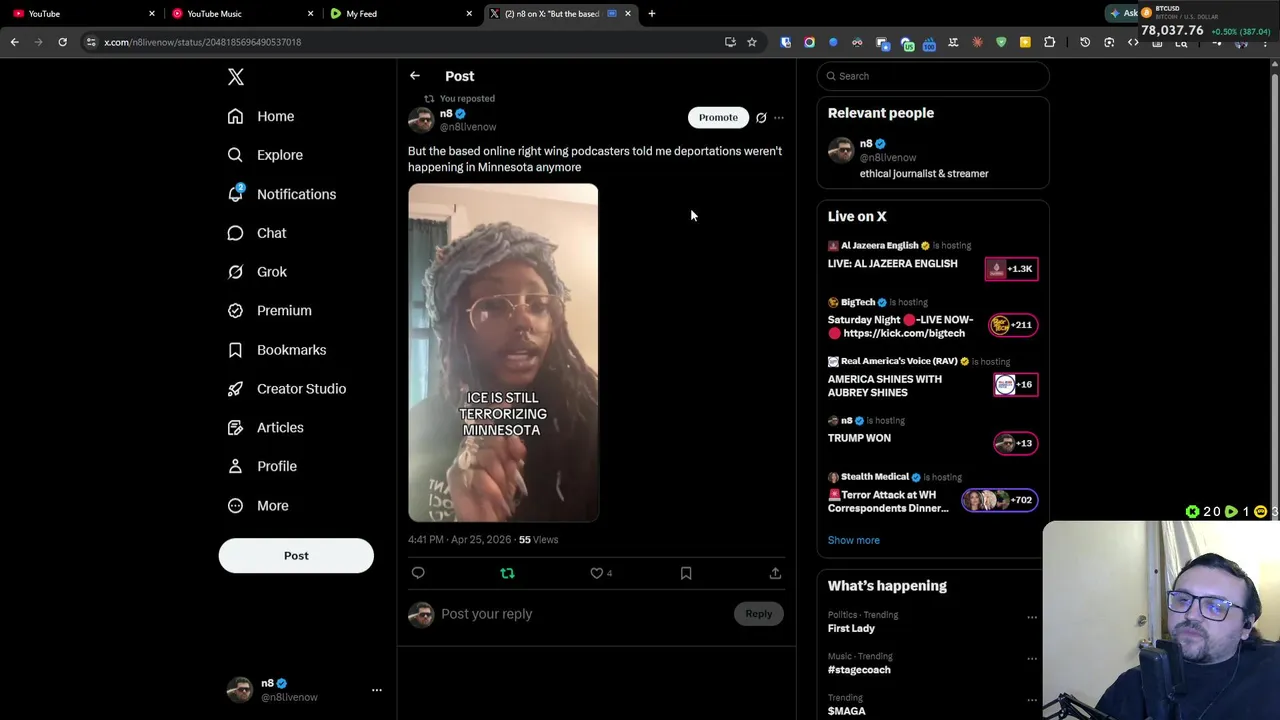
Task: Open BigTech Saturday Night live stream
Action: pyautogui.click(x=933, y=319)
